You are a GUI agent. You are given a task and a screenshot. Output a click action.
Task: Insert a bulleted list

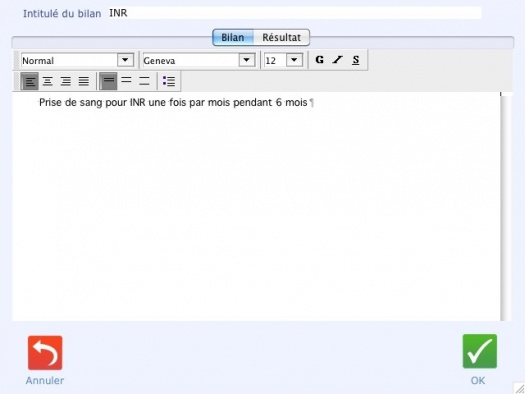click(169, 81)
